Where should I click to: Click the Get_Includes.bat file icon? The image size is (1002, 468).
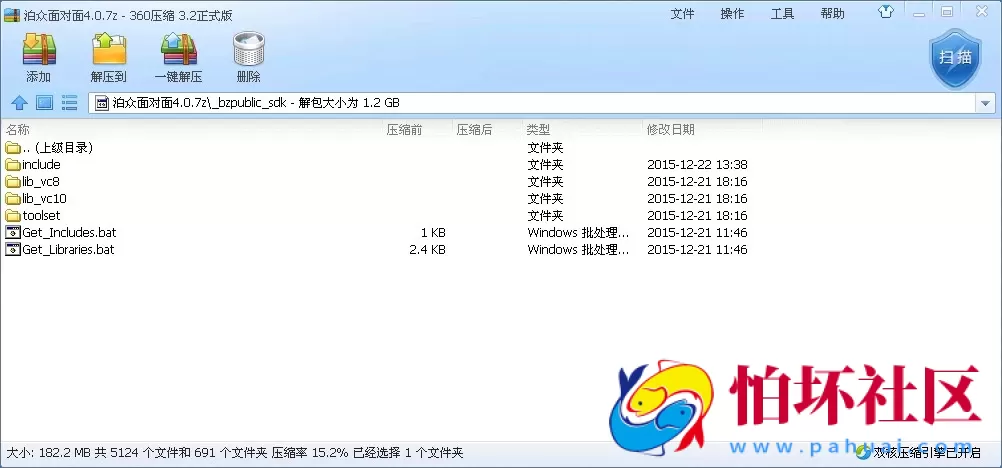[13, 232]
